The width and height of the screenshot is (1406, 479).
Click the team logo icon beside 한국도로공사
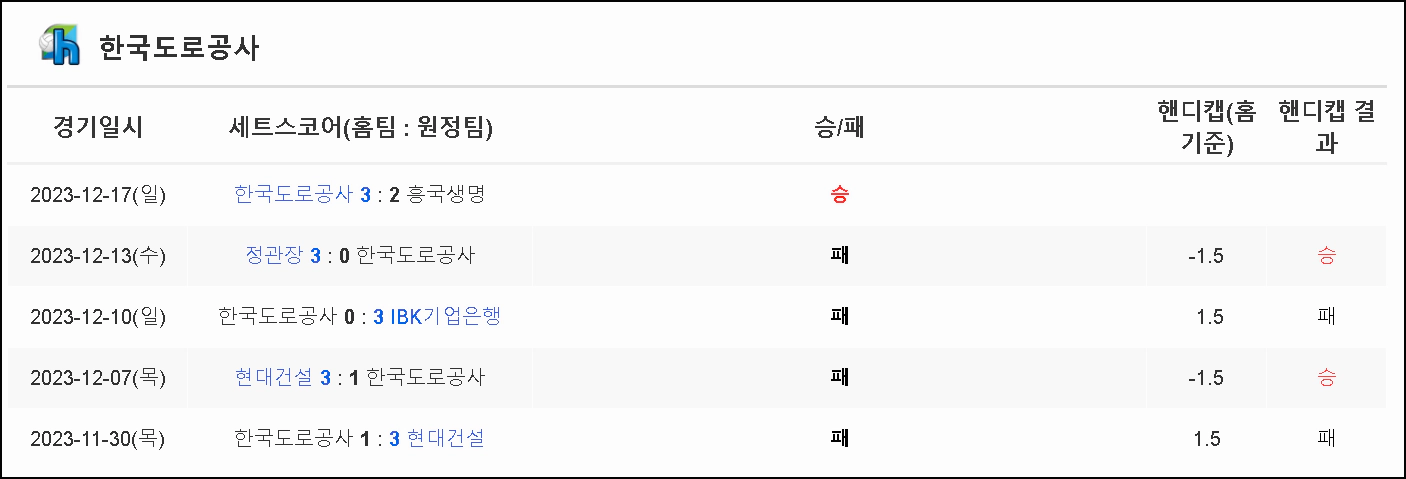tap(60, 46)
